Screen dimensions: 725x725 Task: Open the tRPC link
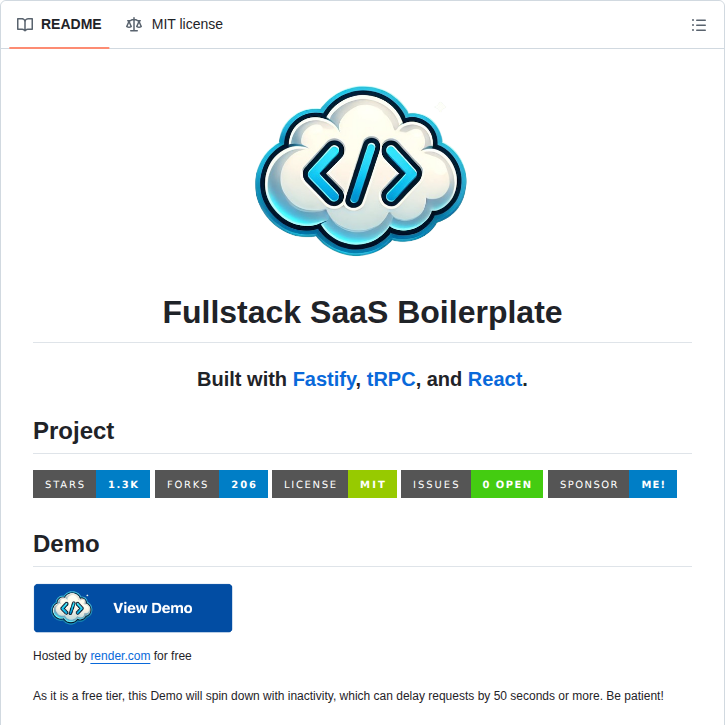tap(391, 379)
